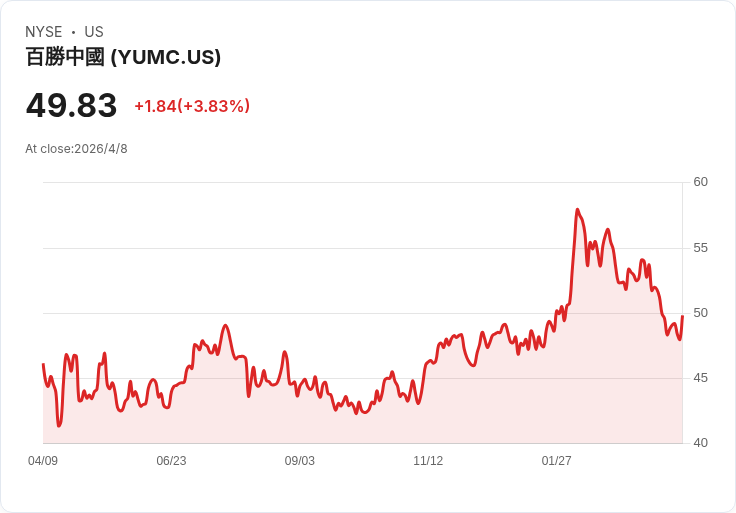Click the 45 label on price axis
Viewport: 736px width, 513px height.
click(700, 378)
